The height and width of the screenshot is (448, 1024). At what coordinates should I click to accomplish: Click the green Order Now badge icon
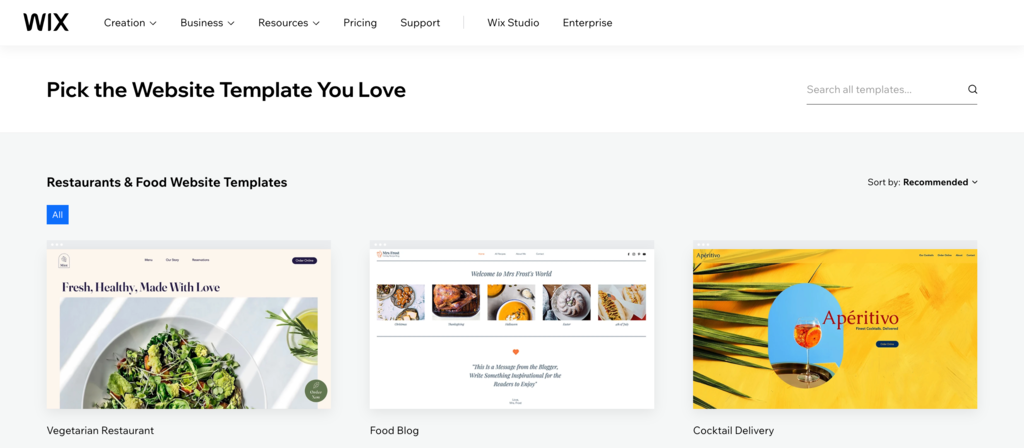pos(316,391)
